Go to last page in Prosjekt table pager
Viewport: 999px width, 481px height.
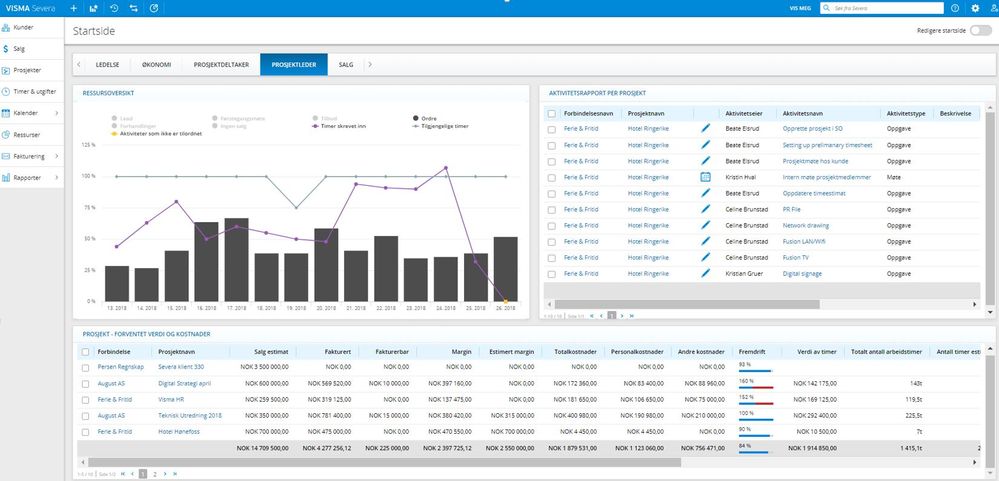[x=175, y=474]
